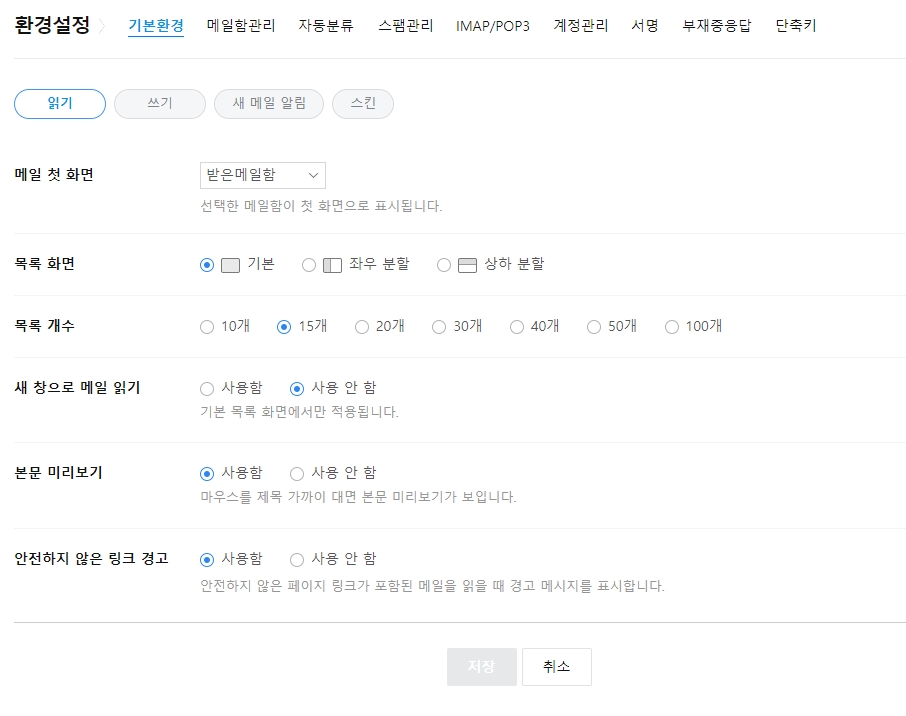
Task: Open the 새 메일 알림 section
Action: click(x=269, y=104)
